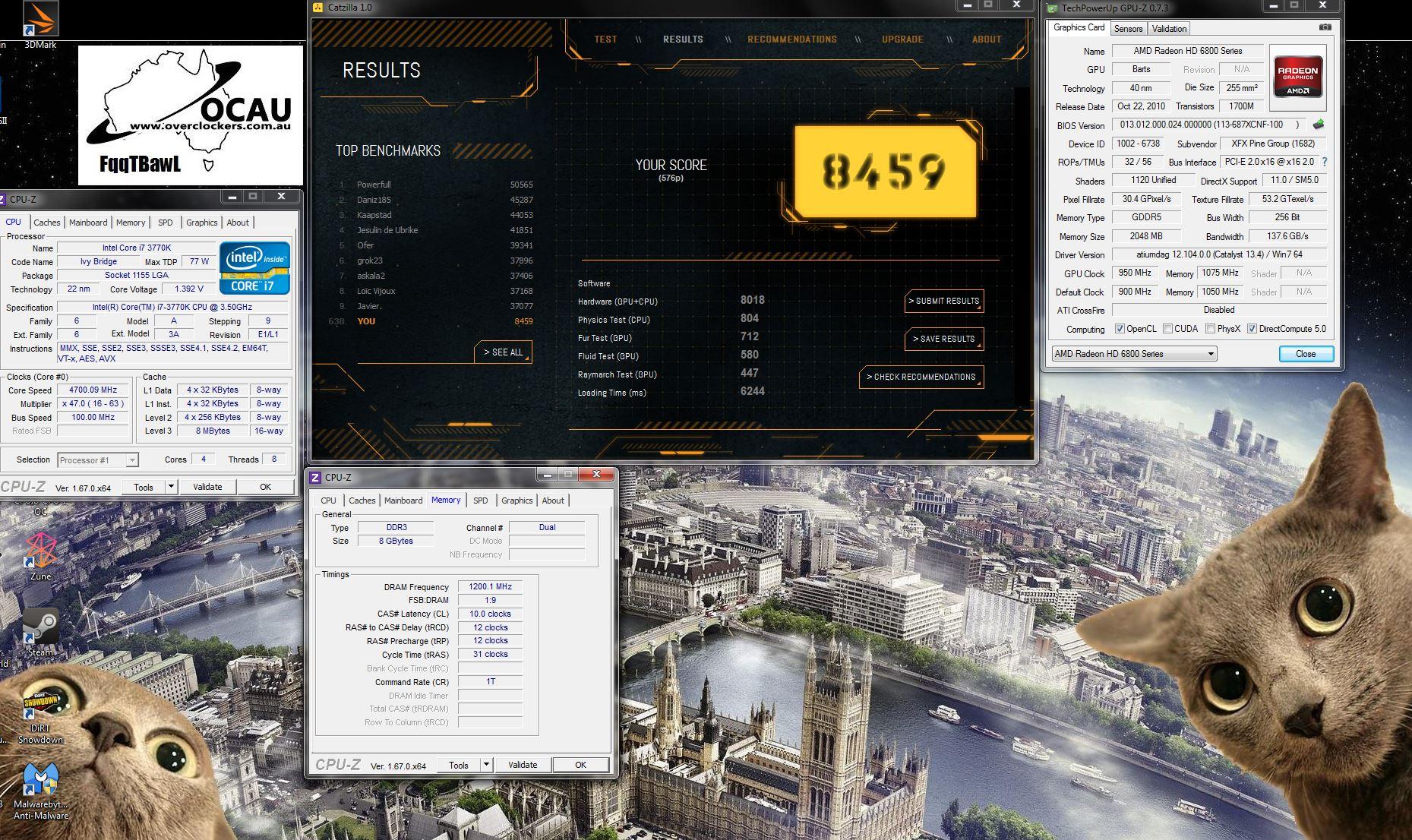Click the GPU Name field in GPU-Z

pos(1187,51)
